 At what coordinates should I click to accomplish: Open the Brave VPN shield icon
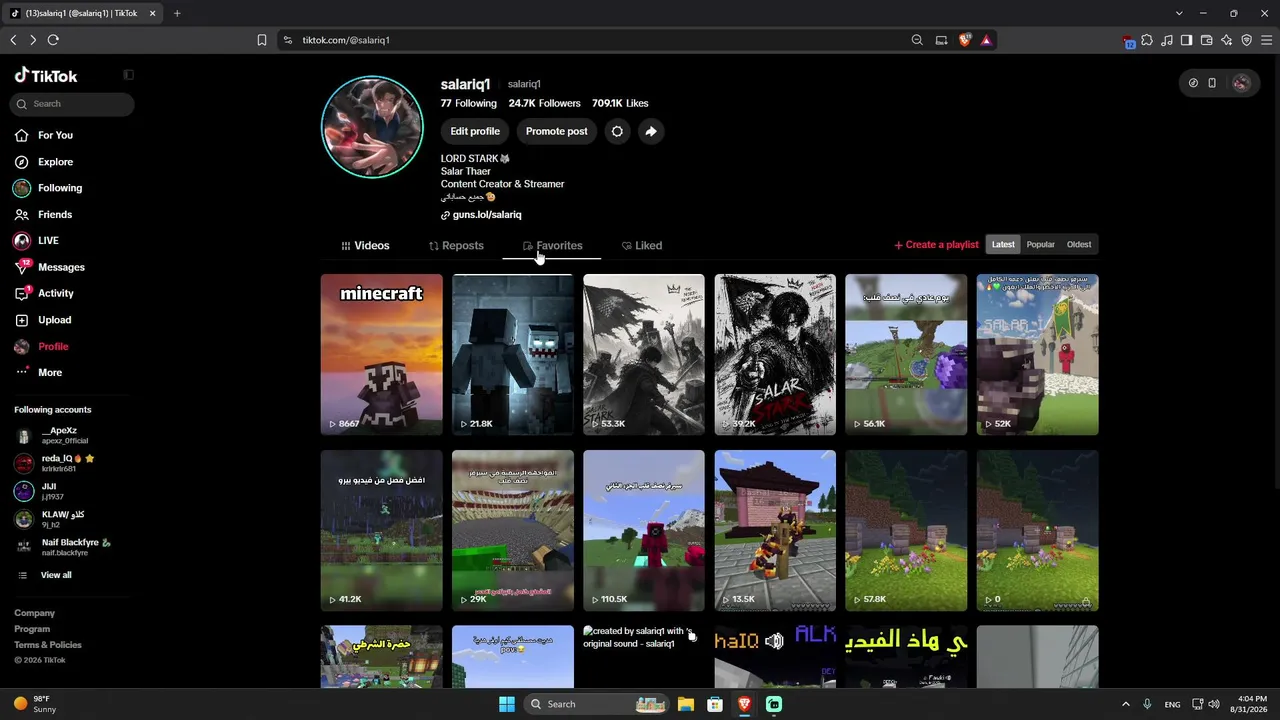coord(1247,40)
